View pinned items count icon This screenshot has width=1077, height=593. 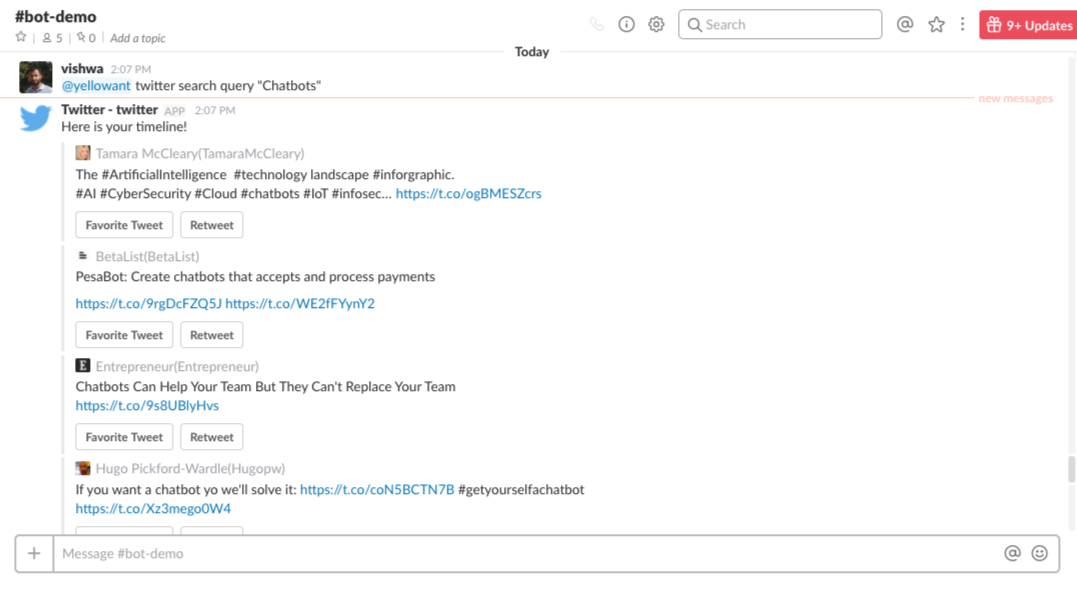[x=87, y=38]
